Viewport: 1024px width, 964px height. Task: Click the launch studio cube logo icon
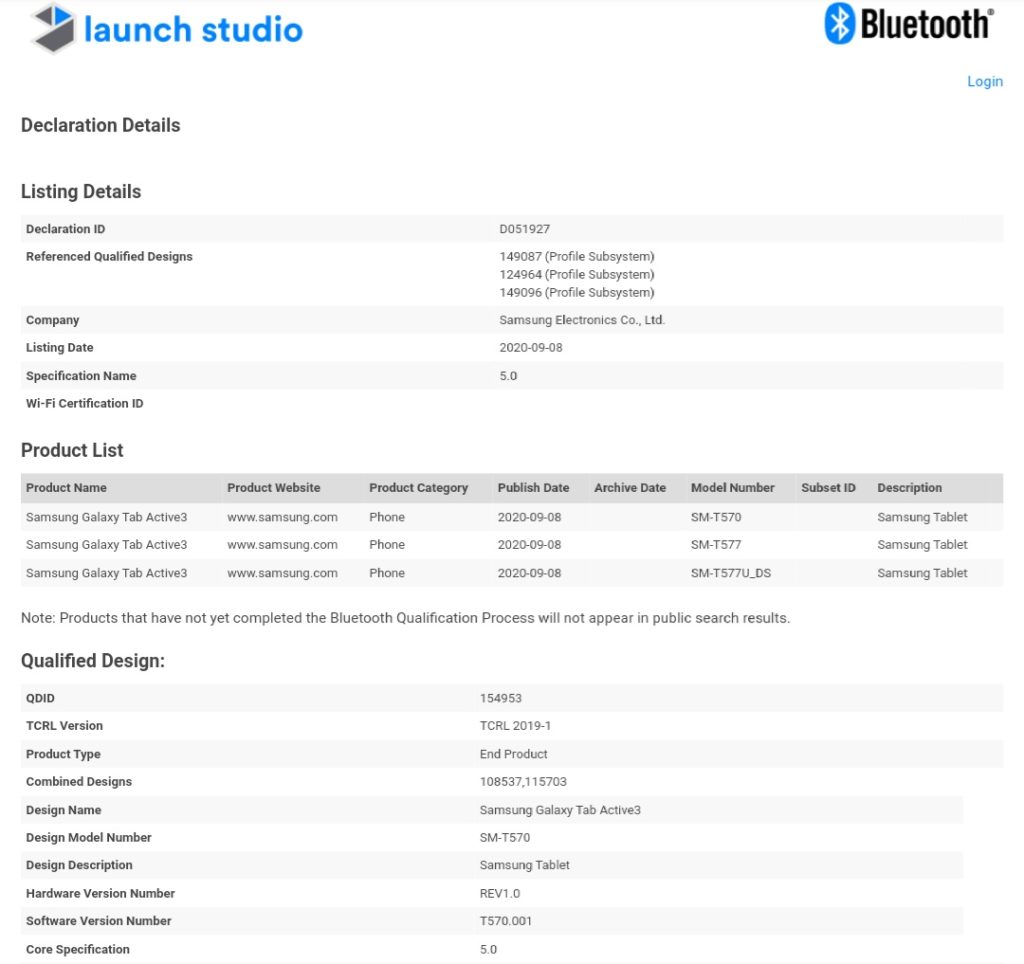[x=53, y=28]
